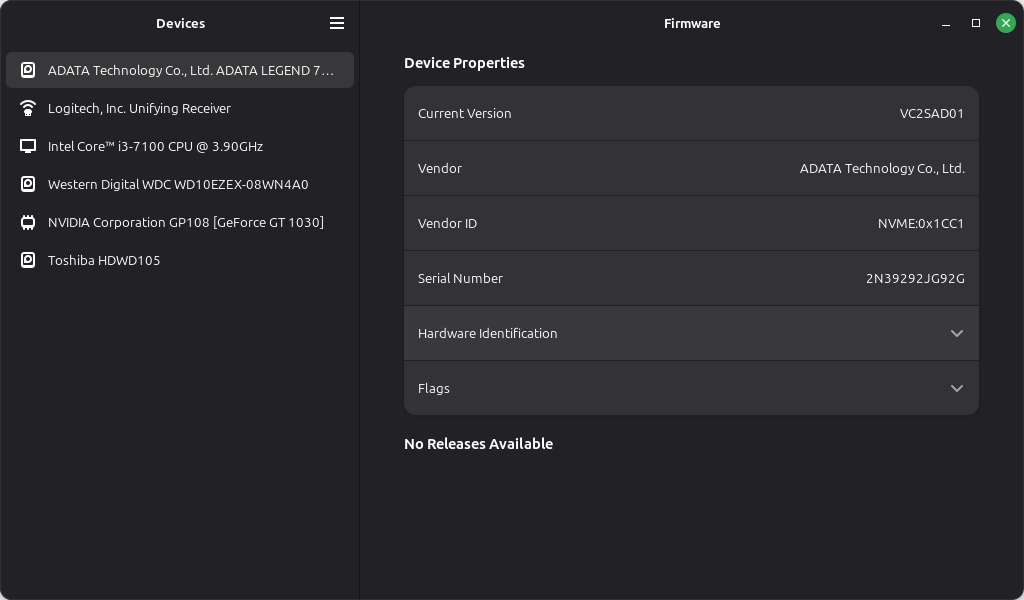Select Intel Core i3-7100 CPU entry
Screen dimensions: 1024x600
pos(155,146)
